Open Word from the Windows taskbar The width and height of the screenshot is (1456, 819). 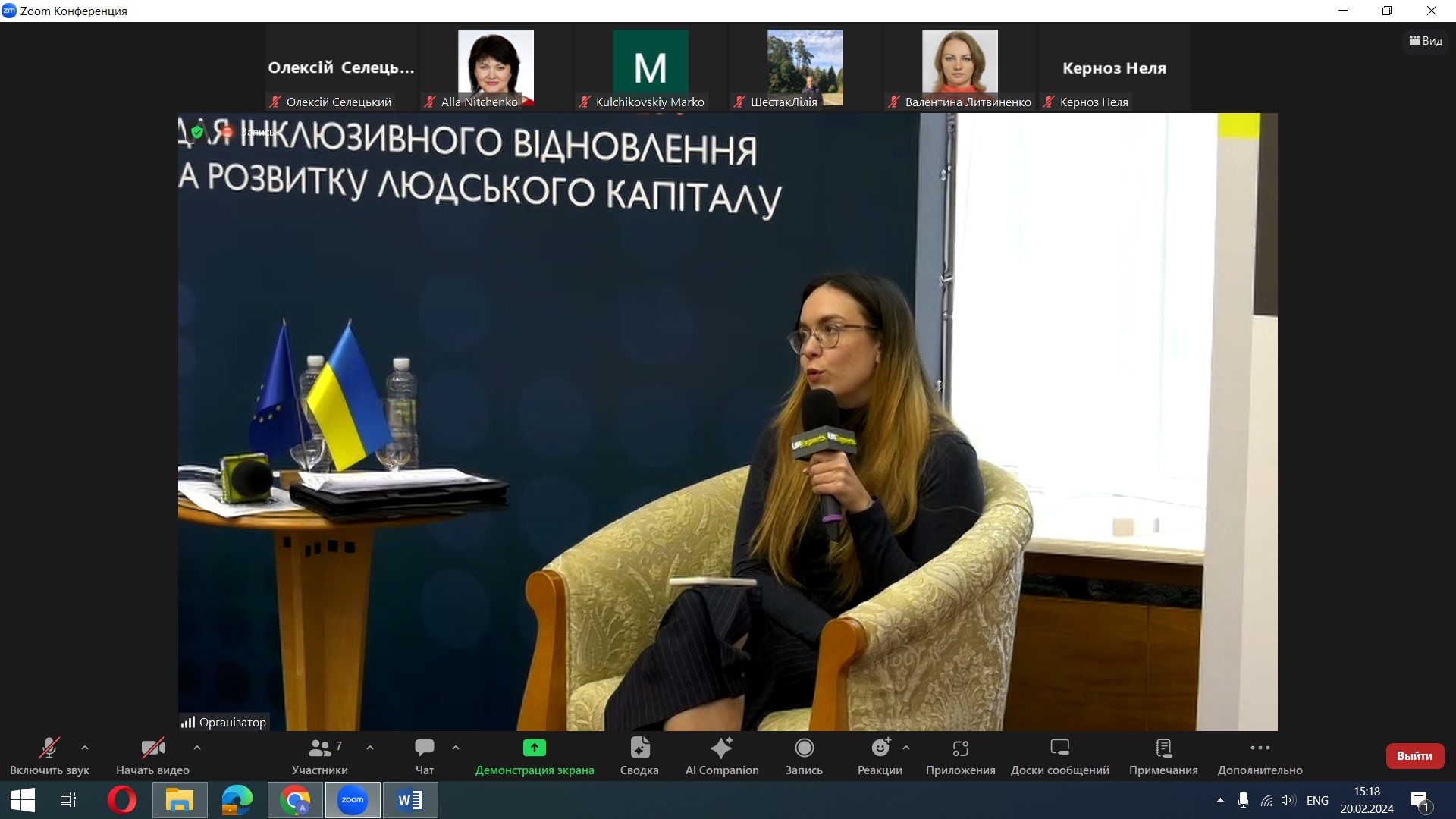point(410,800)
